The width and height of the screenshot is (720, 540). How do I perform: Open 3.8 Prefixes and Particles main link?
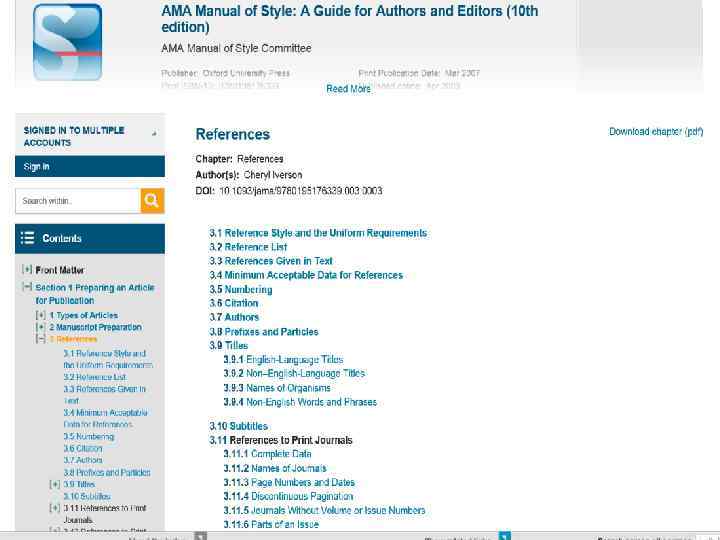pos(264,332)
